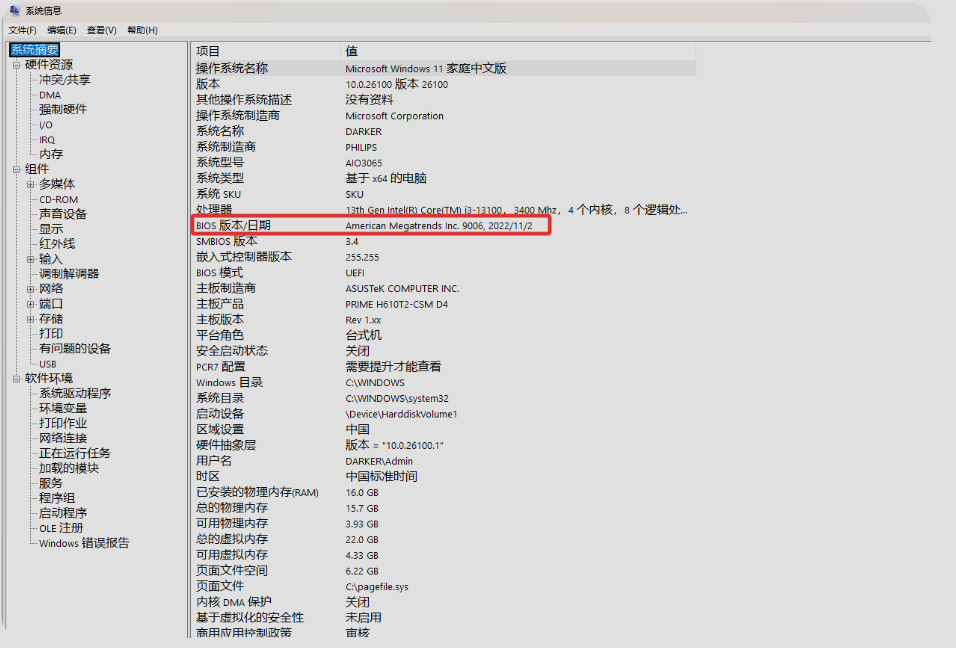Collapse the 组件 tree node
The height and width of the screenshot is (648, 956).
pyautogui.click(x=16, y=169)
